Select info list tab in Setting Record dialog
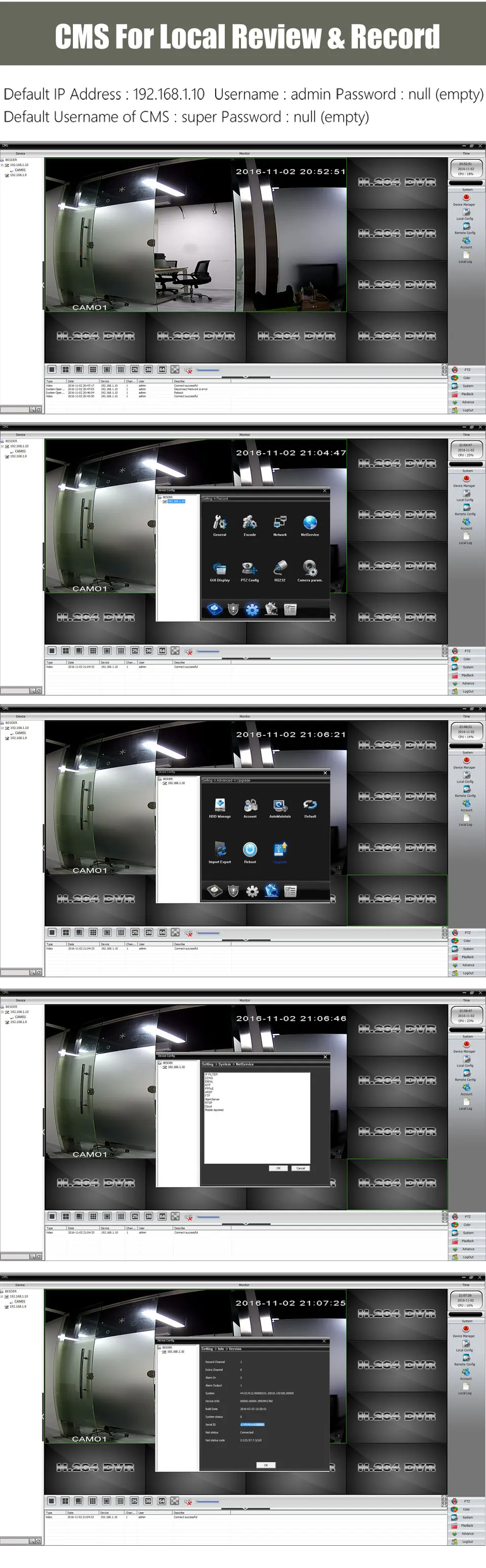Image resolution: width=486 pixels, height=1568 pixels. [x=291, y=608]
